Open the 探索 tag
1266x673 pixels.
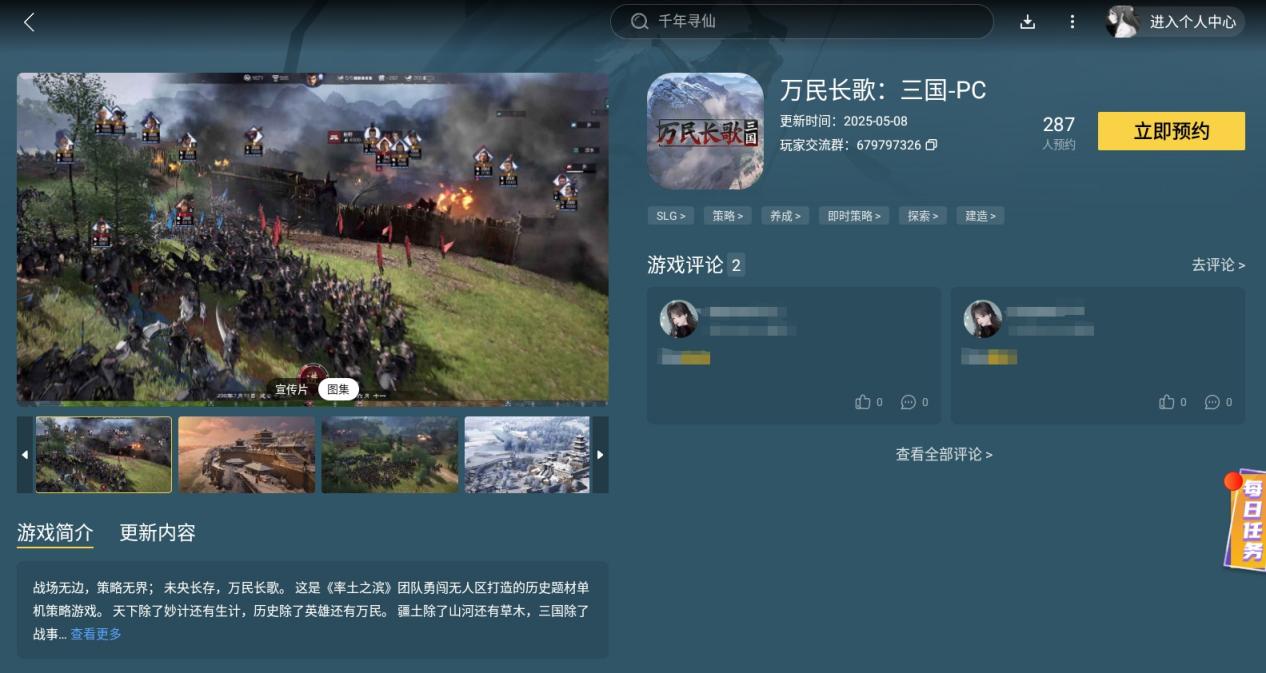922,215
